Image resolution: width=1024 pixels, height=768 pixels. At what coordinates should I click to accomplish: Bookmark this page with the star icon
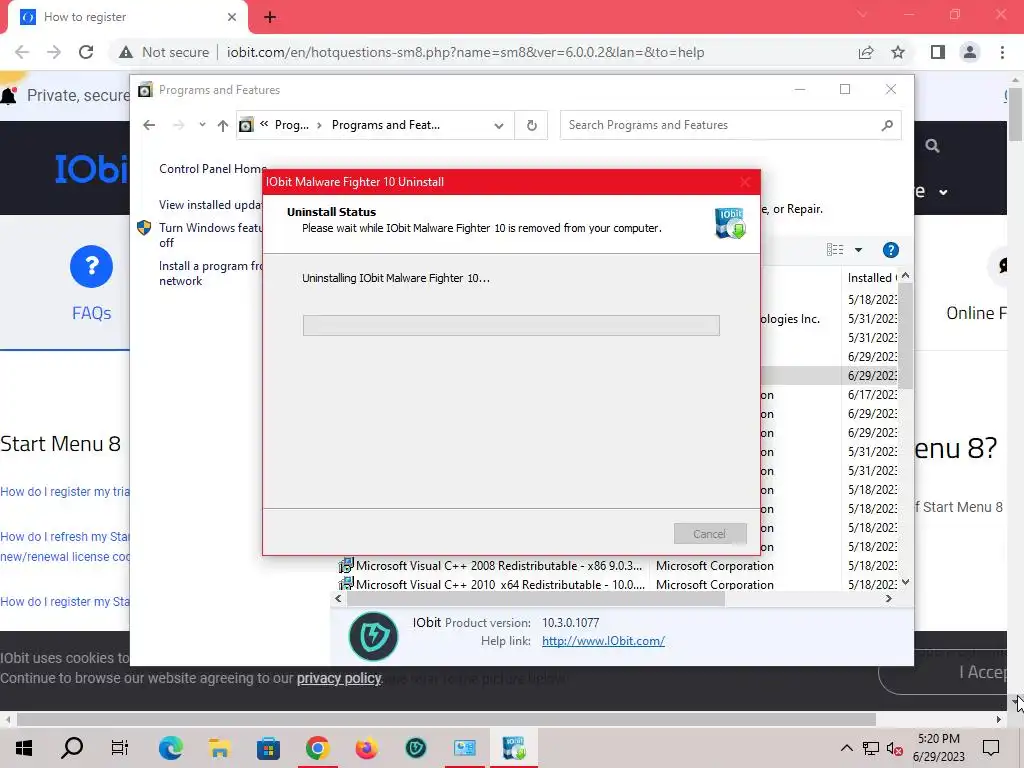pyautogui.click(x=898, y=52)
